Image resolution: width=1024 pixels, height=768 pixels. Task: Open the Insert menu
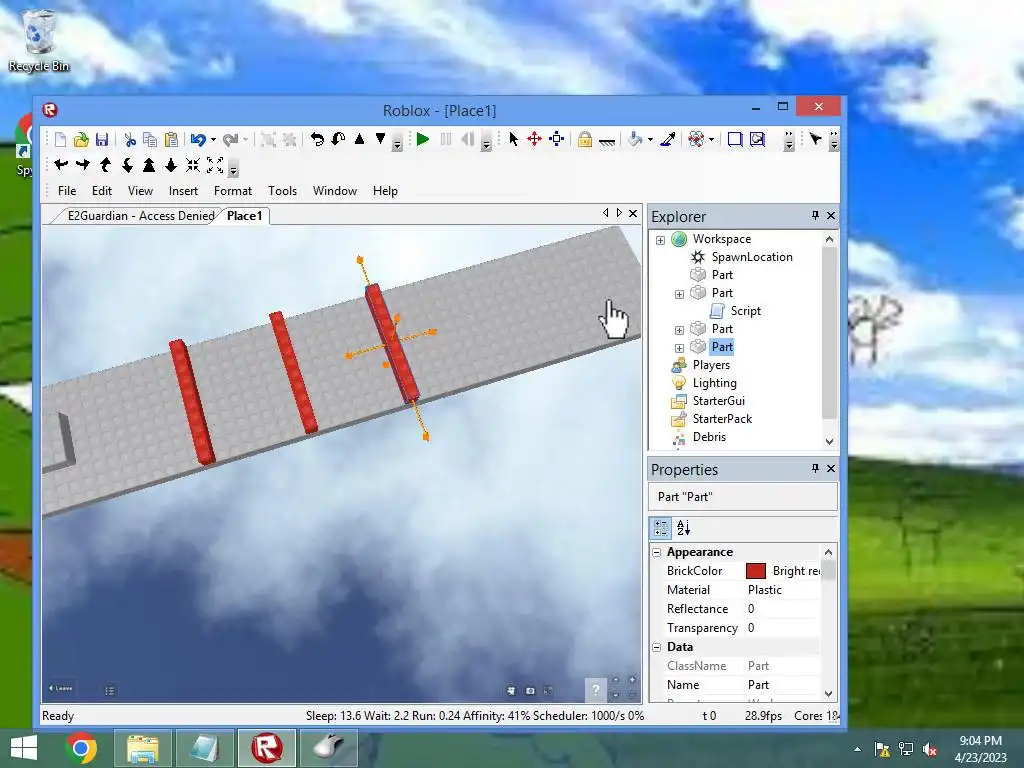point(183,191)
